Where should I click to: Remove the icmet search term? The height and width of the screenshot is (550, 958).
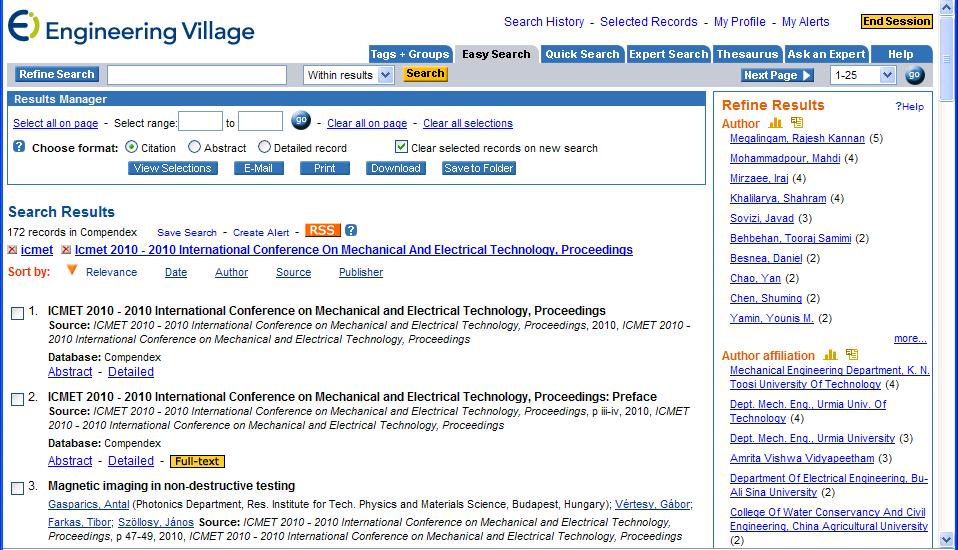tap(12, 250)
